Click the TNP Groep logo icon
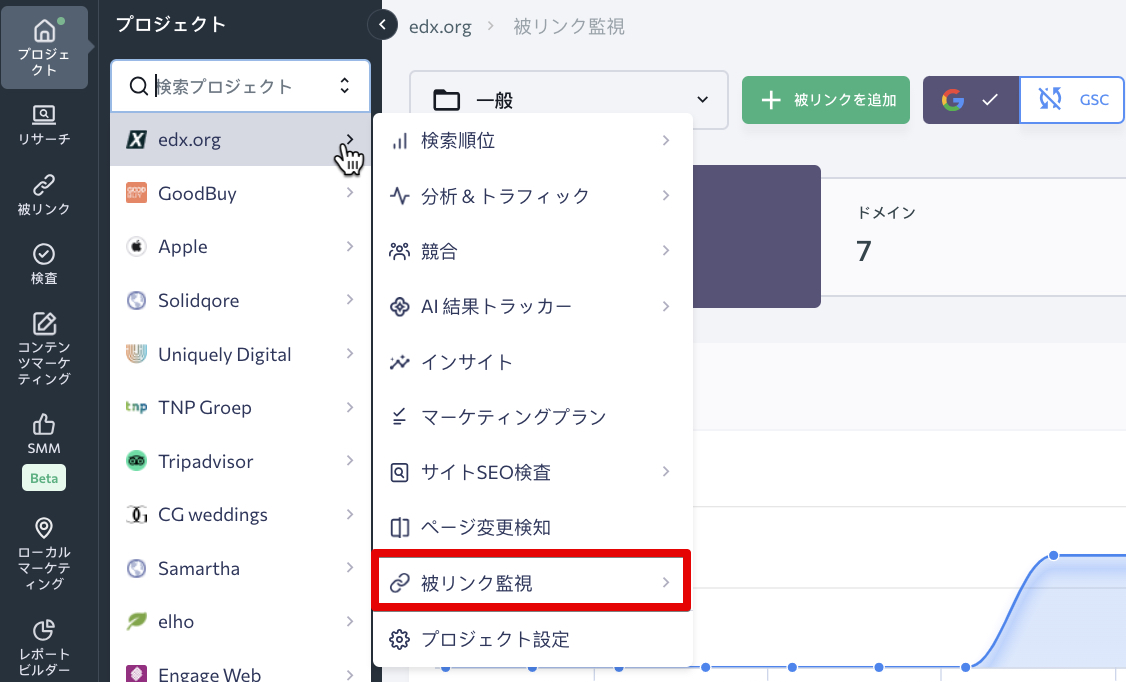Image resolution: width=1126 pixels, height=682 pixels. (x=136, y=407)
